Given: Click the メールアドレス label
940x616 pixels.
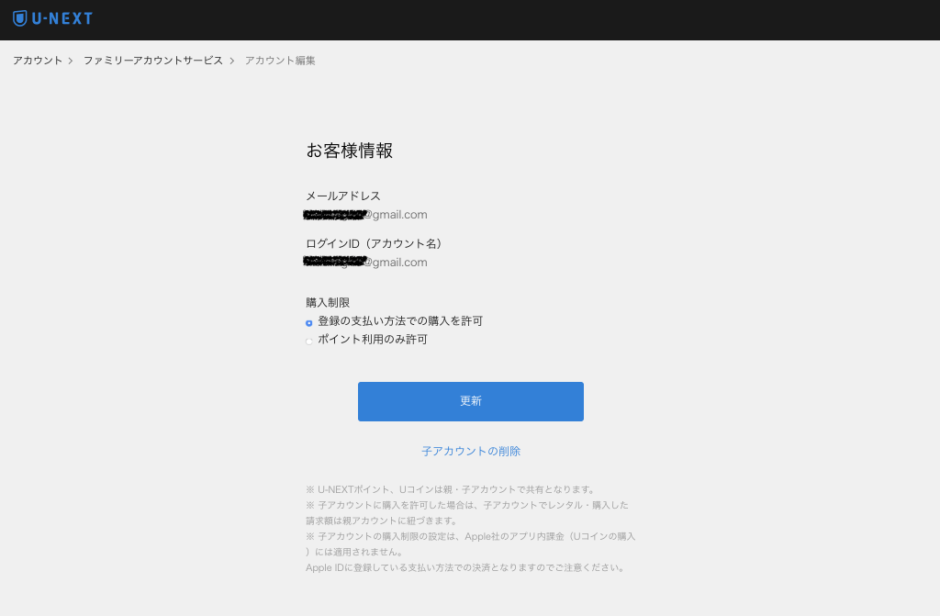Looking at the screenshot, I should click(x=343, y=196).
